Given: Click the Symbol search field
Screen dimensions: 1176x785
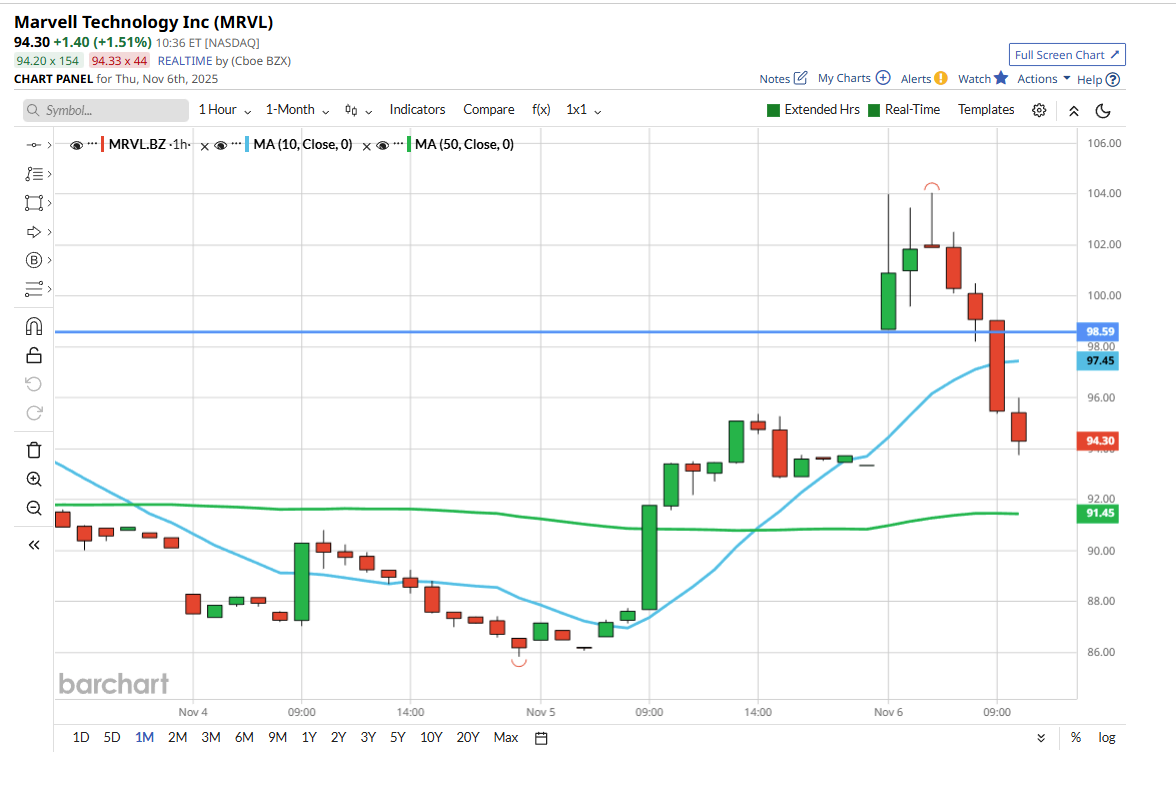Looking at the screenshot, I should pos(106,110).
